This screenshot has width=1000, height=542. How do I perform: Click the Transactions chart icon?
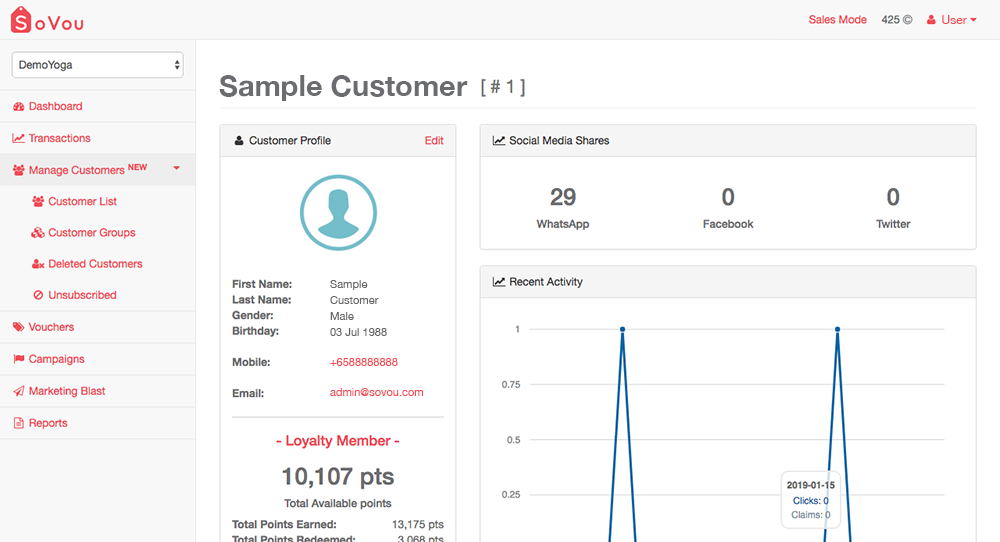click(18, 138)
